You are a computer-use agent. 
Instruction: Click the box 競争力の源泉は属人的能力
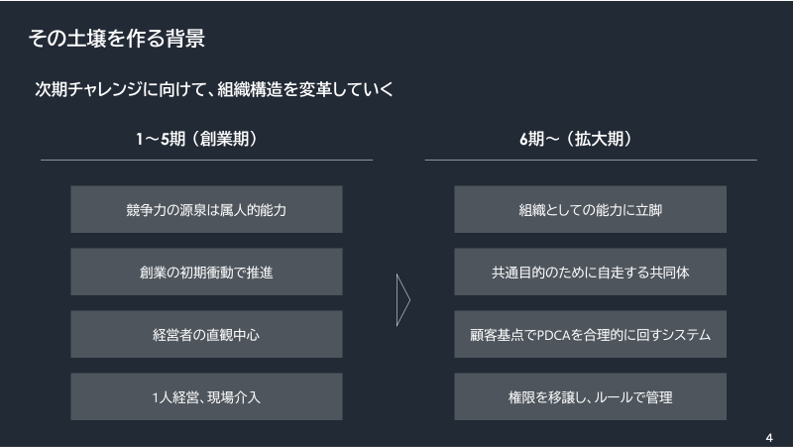206,209
